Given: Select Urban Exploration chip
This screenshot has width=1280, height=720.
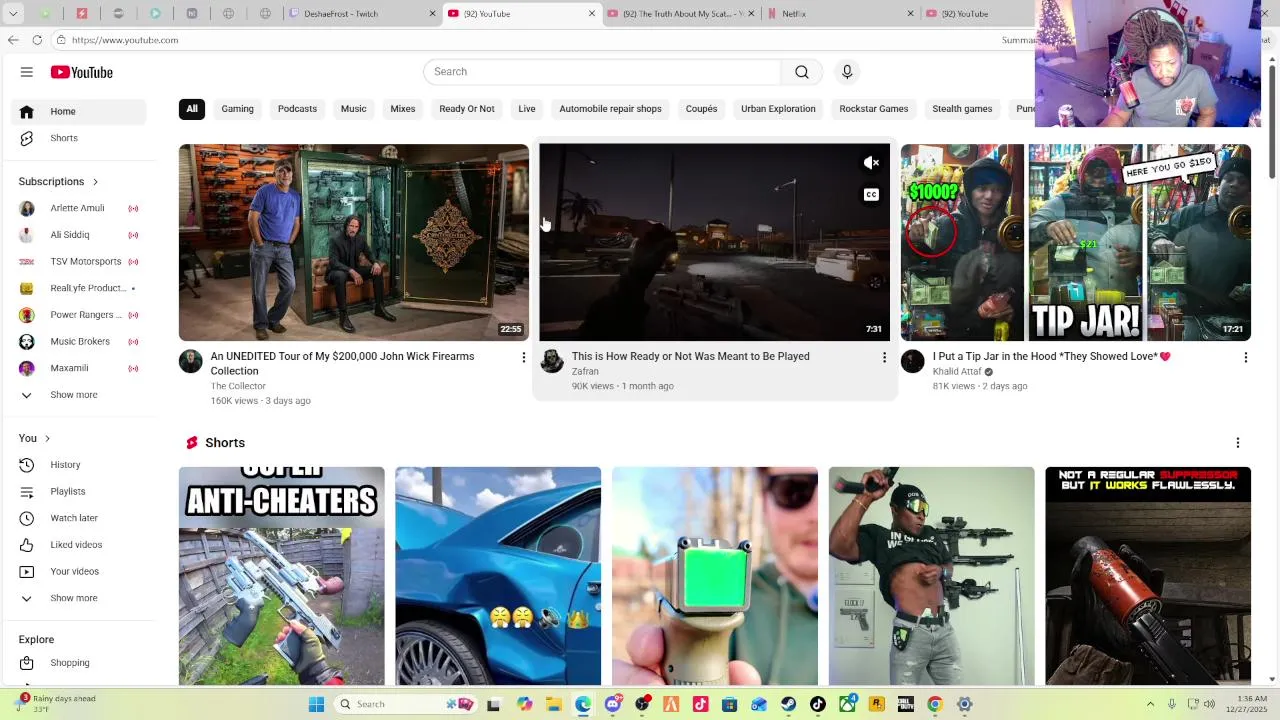Looking at the screenshot, I should [x=778, y=109].
